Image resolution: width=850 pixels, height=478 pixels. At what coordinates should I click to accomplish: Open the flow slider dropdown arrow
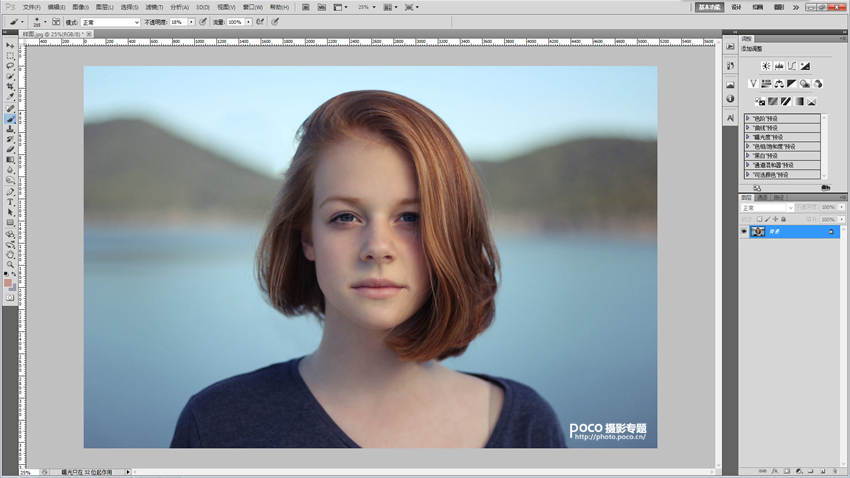point(248,22)
